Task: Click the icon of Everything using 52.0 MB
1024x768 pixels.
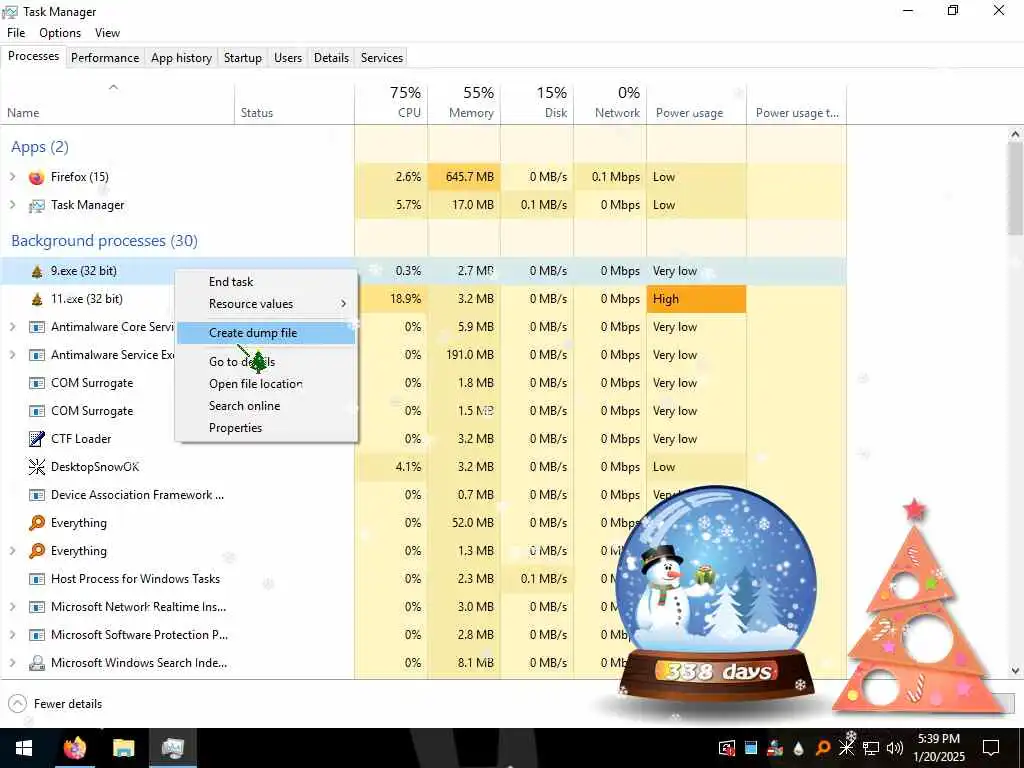Action: click(37, 523)
